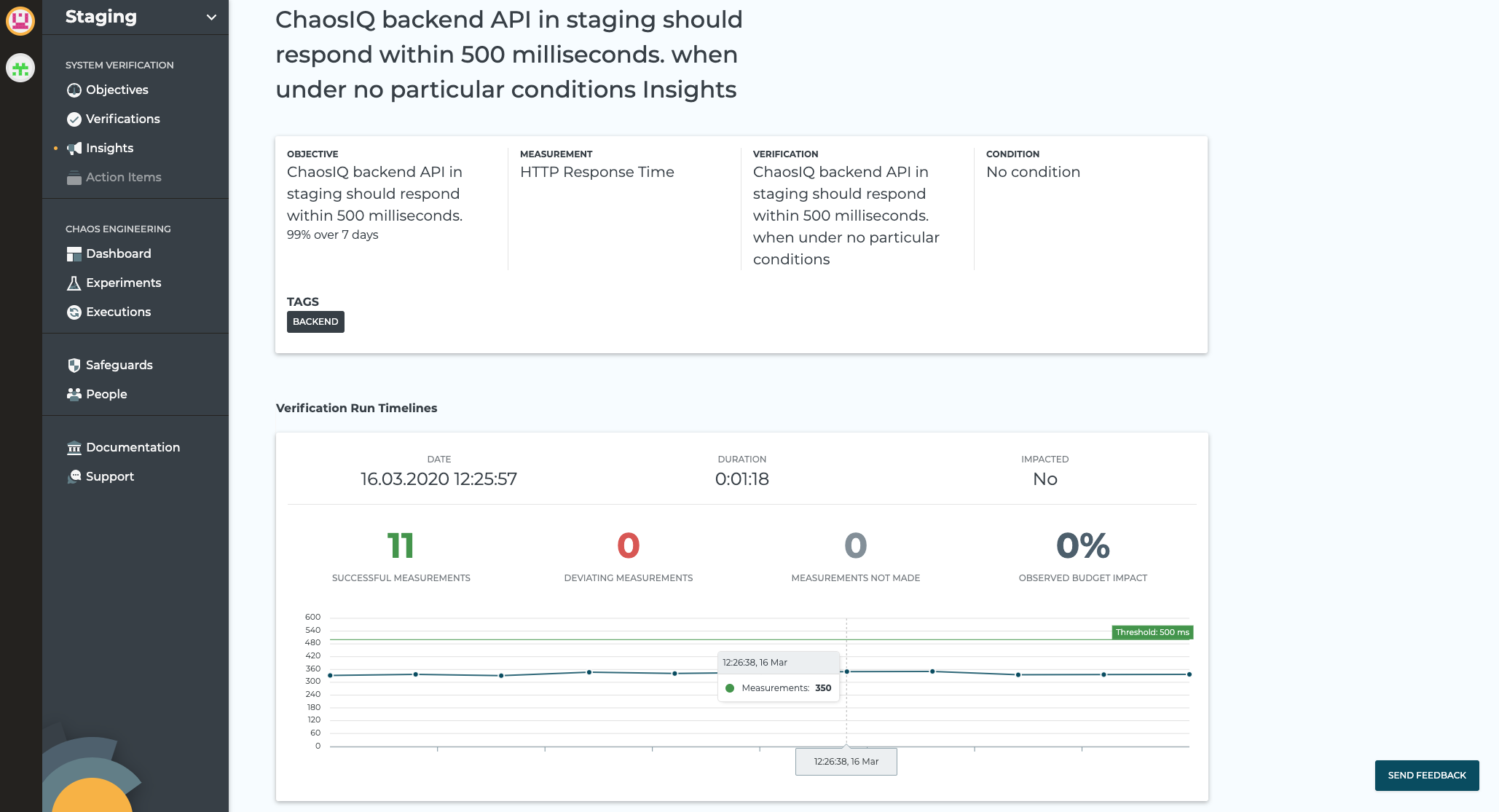Click the SEND FEEDBACK button
Viewport: 1499px width, 812px height.
tap(1427, 776)
